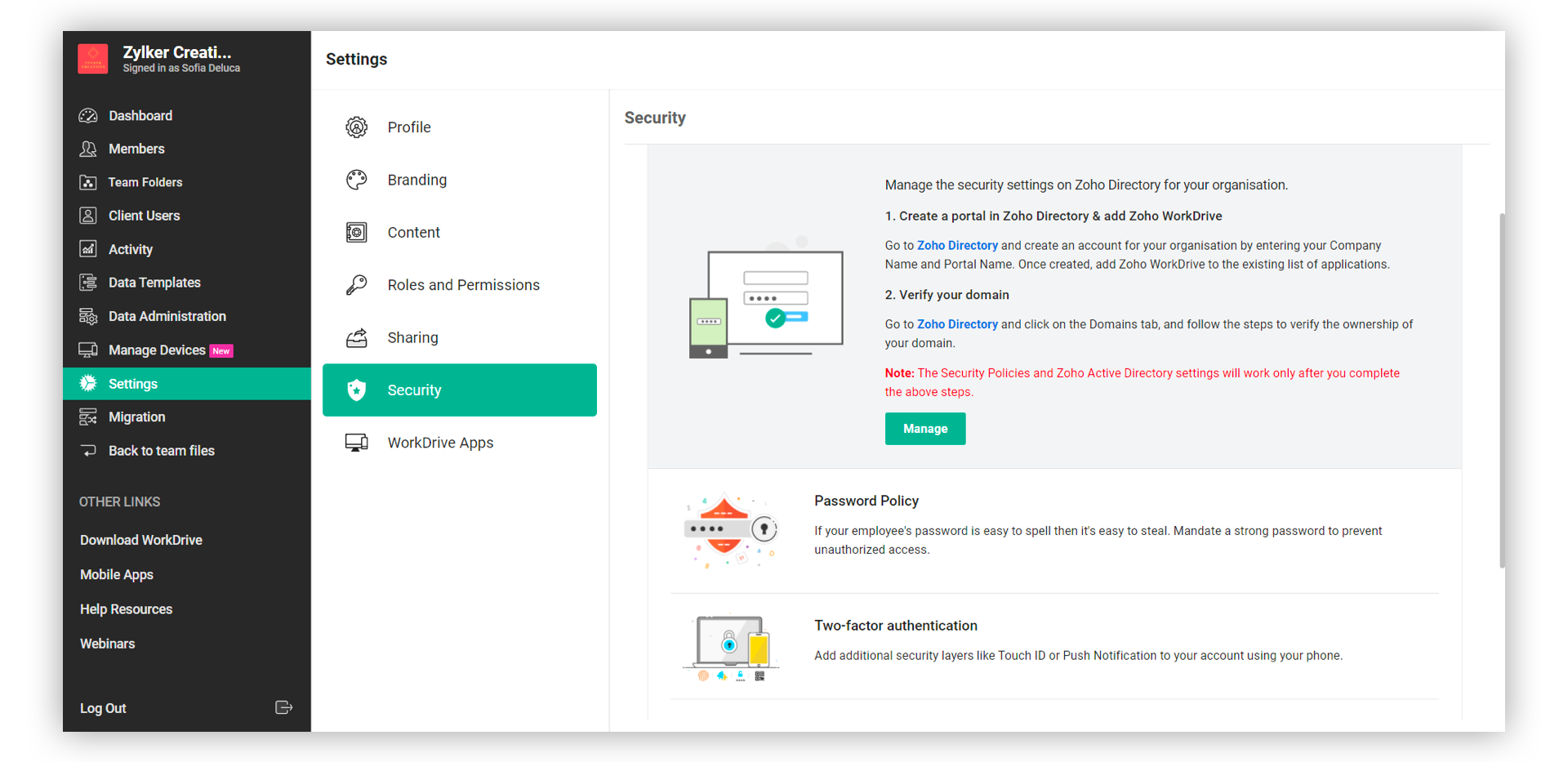Click the Dashboard gauge icon in sidebar
1568x762 pixels.
(x=88, y=116)
